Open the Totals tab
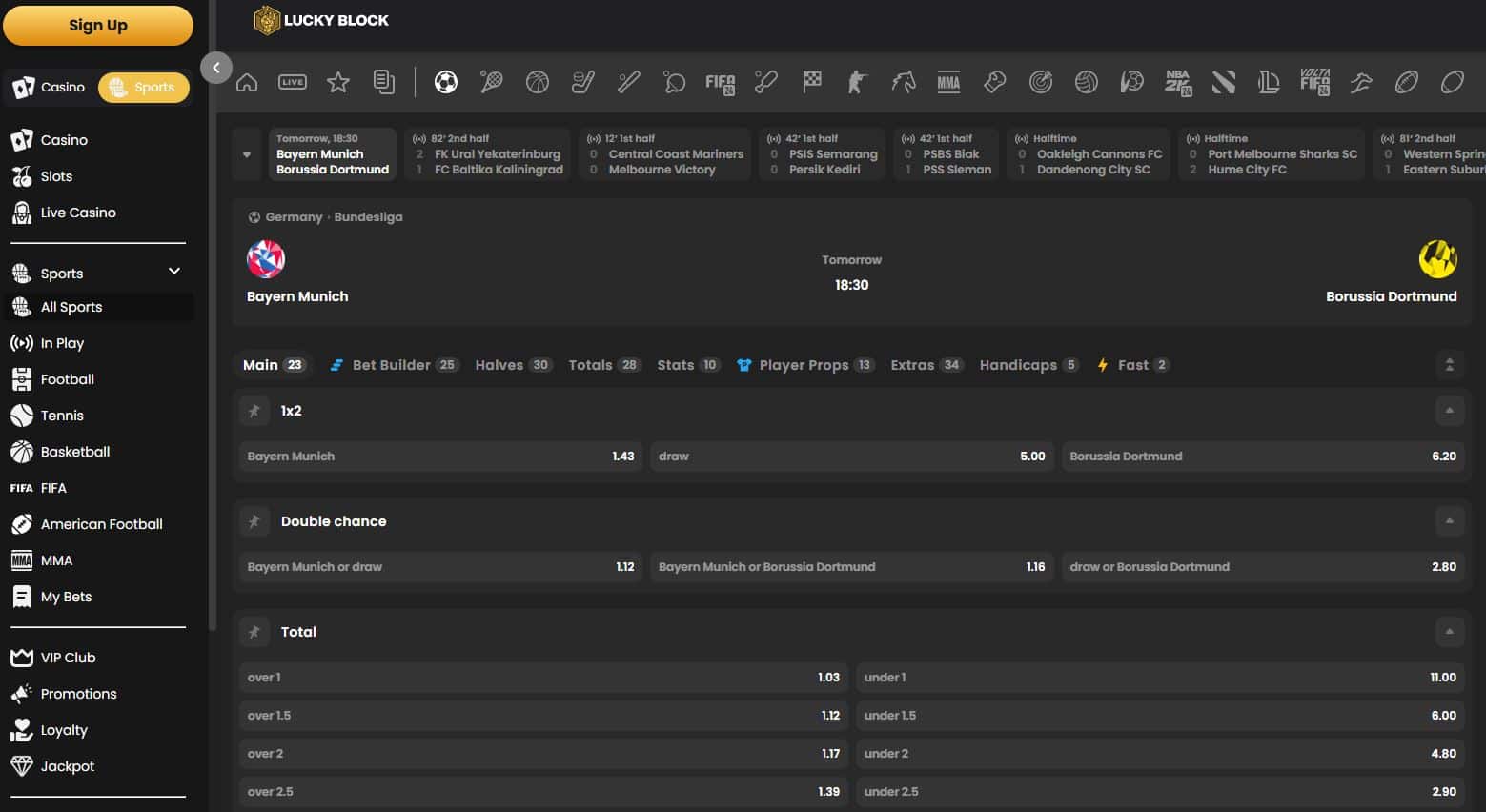The height and width of the screenshot is (812, 1486). 605,365
